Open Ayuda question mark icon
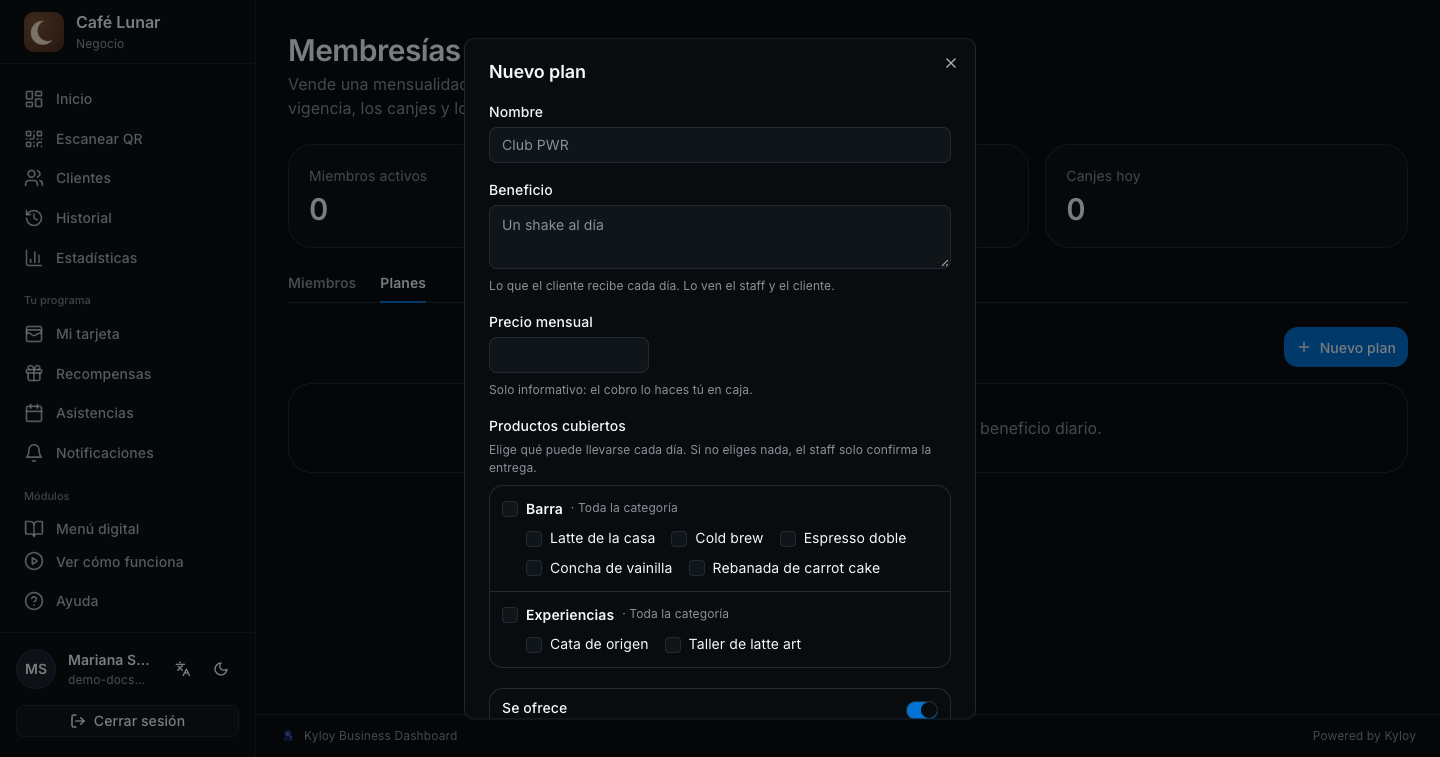This screenshot has height=757, width=1440. coord(34,601)
